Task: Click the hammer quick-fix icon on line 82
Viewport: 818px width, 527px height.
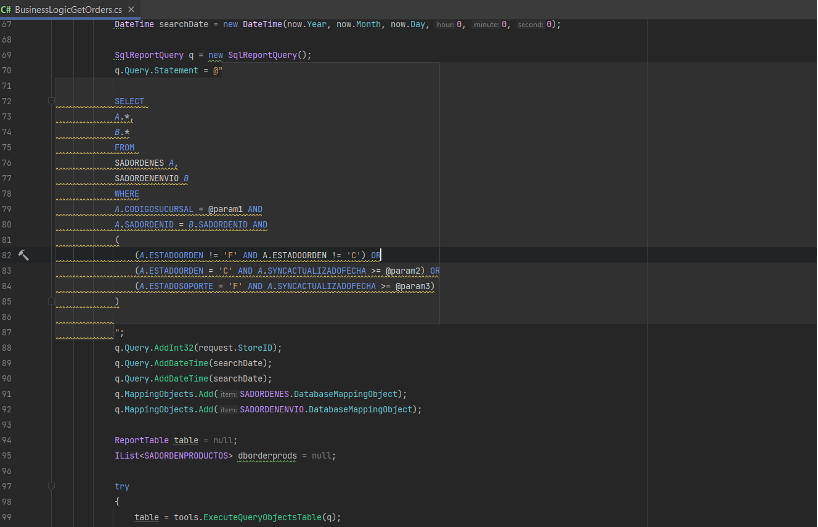Action: [23, 255]
